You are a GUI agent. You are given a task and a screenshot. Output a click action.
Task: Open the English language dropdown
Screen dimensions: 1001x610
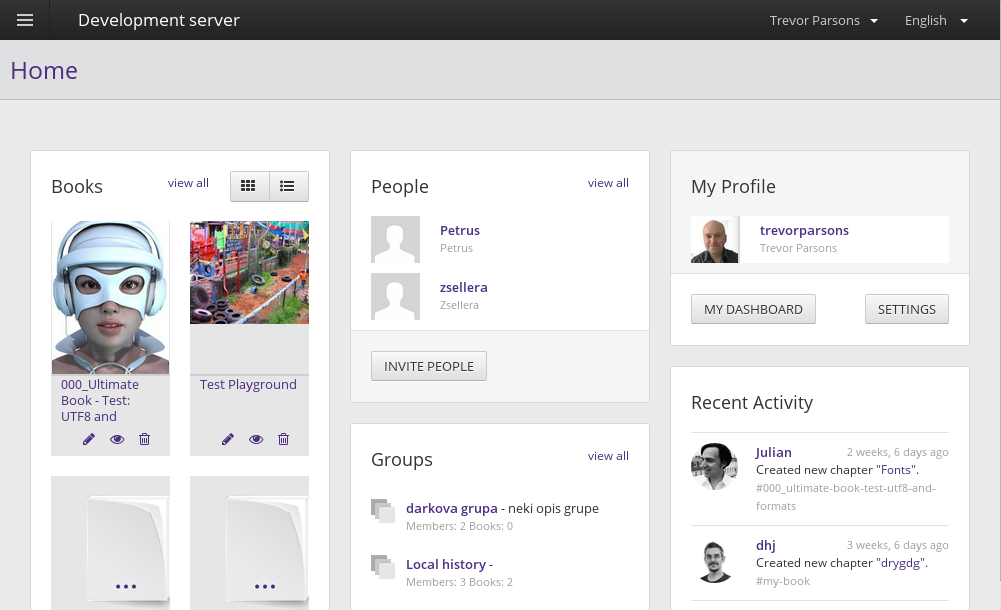tap(937, 20)
